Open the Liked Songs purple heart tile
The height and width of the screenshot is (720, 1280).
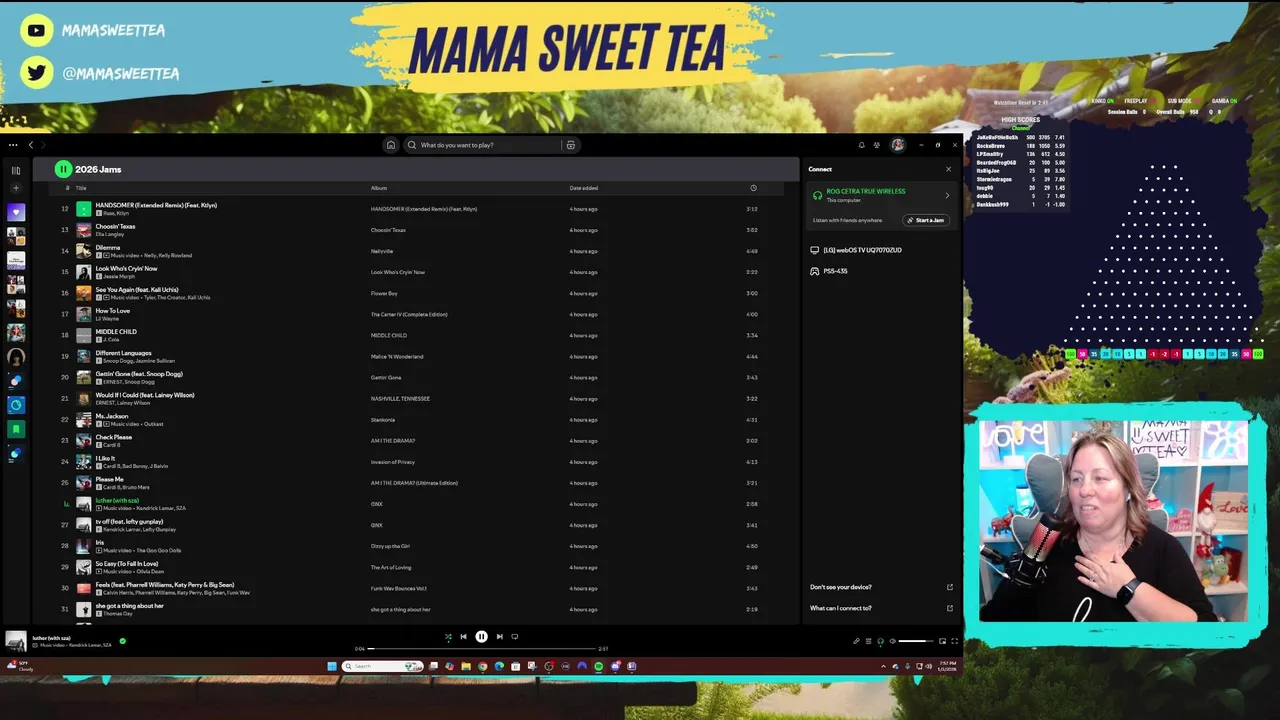(15, 212)
